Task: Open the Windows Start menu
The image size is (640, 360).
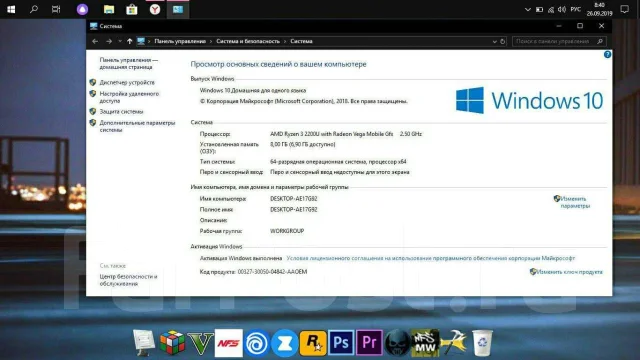Action: [11, 9]
